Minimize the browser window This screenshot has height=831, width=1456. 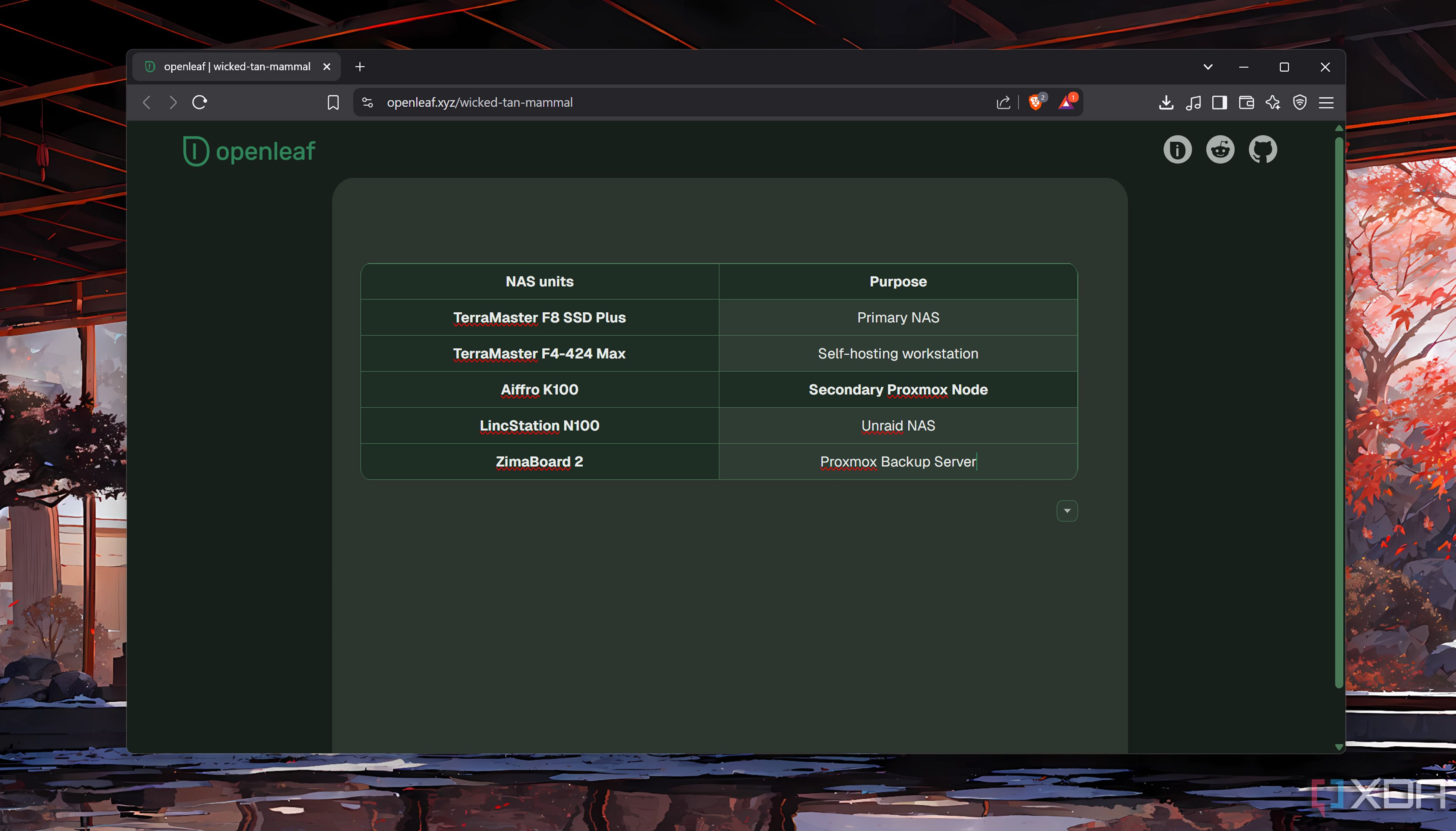[1244, 67]
